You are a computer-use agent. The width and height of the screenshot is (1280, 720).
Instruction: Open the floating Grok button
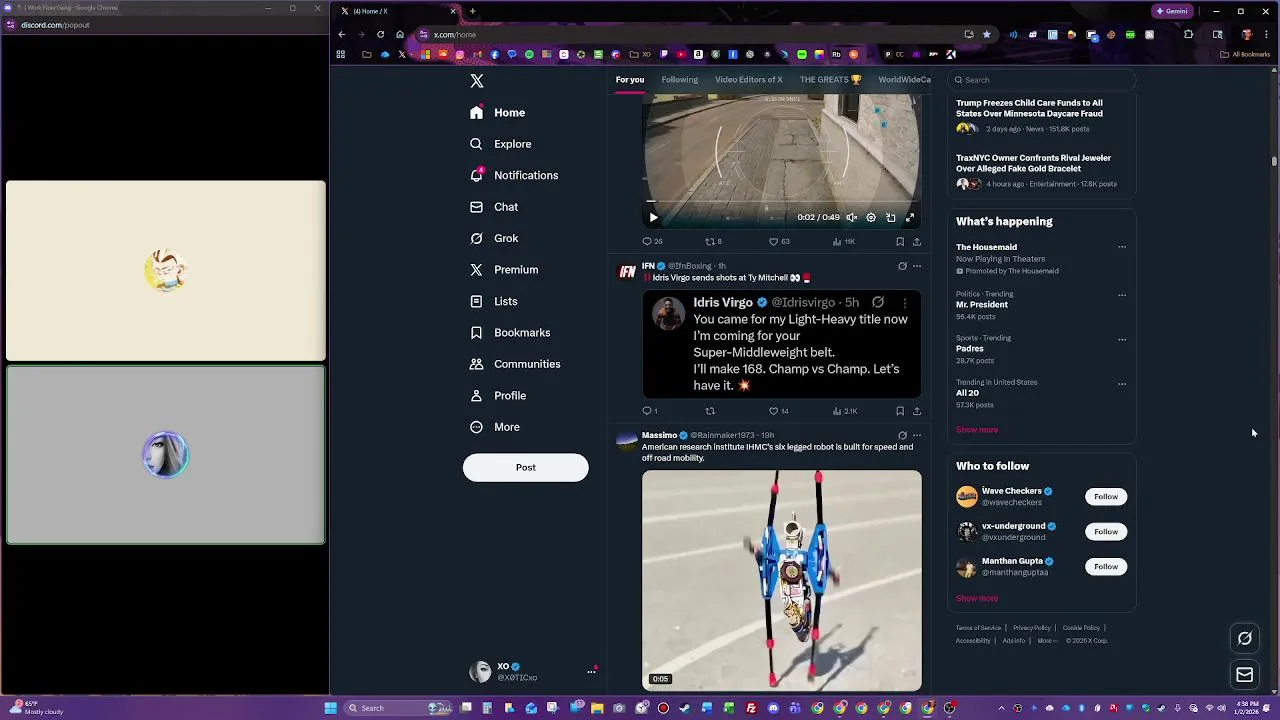(x=1245, y=638)
